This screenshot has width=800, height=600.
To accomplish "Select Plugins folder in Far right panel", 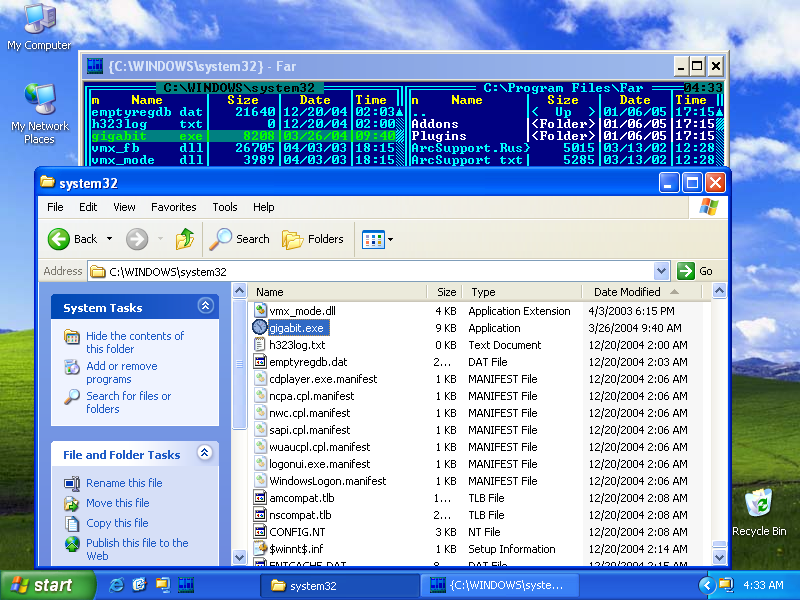I will pyautogui.click(x=439, y=136).
